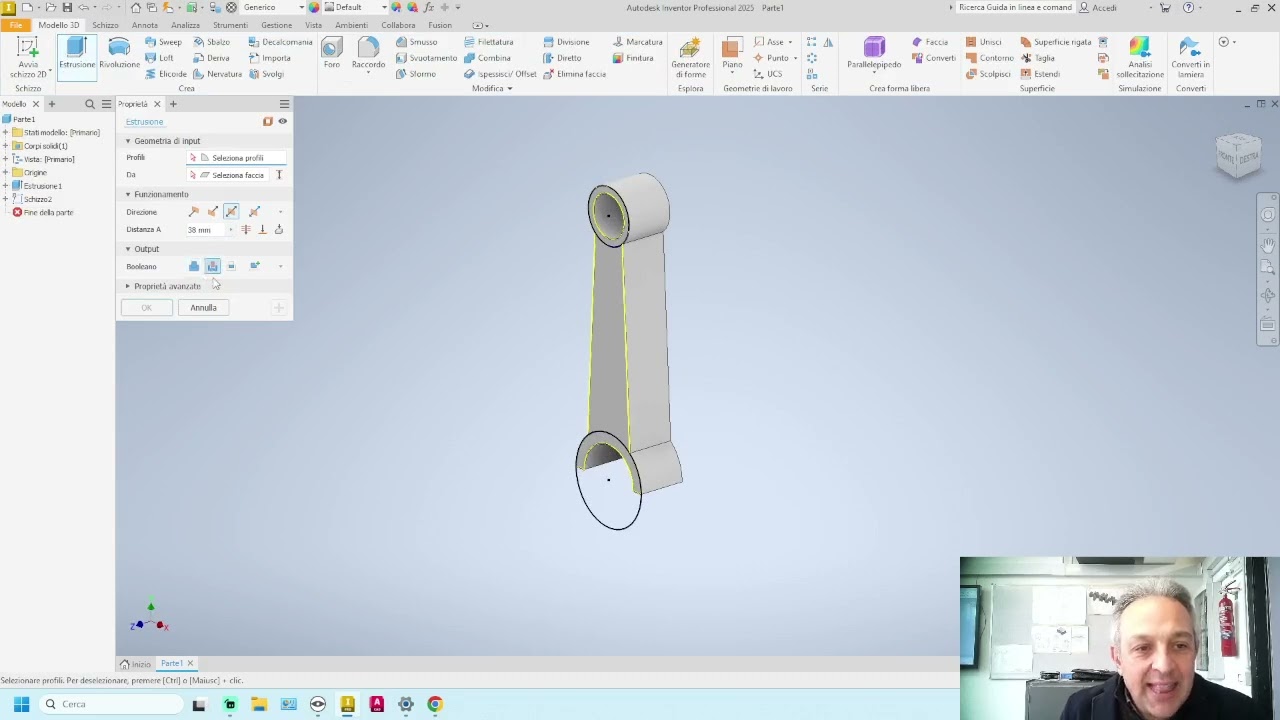Click Seleziona faccia selector
Screen dimensions: 1280x720
pos(230,175)
